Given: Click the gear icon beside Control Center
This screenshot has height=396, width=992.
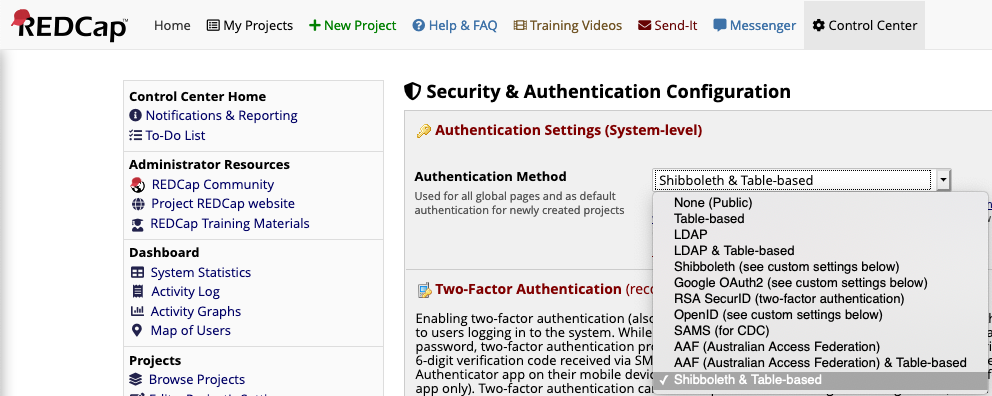Looking at the screenshot, I should click(x=819, y=25).
